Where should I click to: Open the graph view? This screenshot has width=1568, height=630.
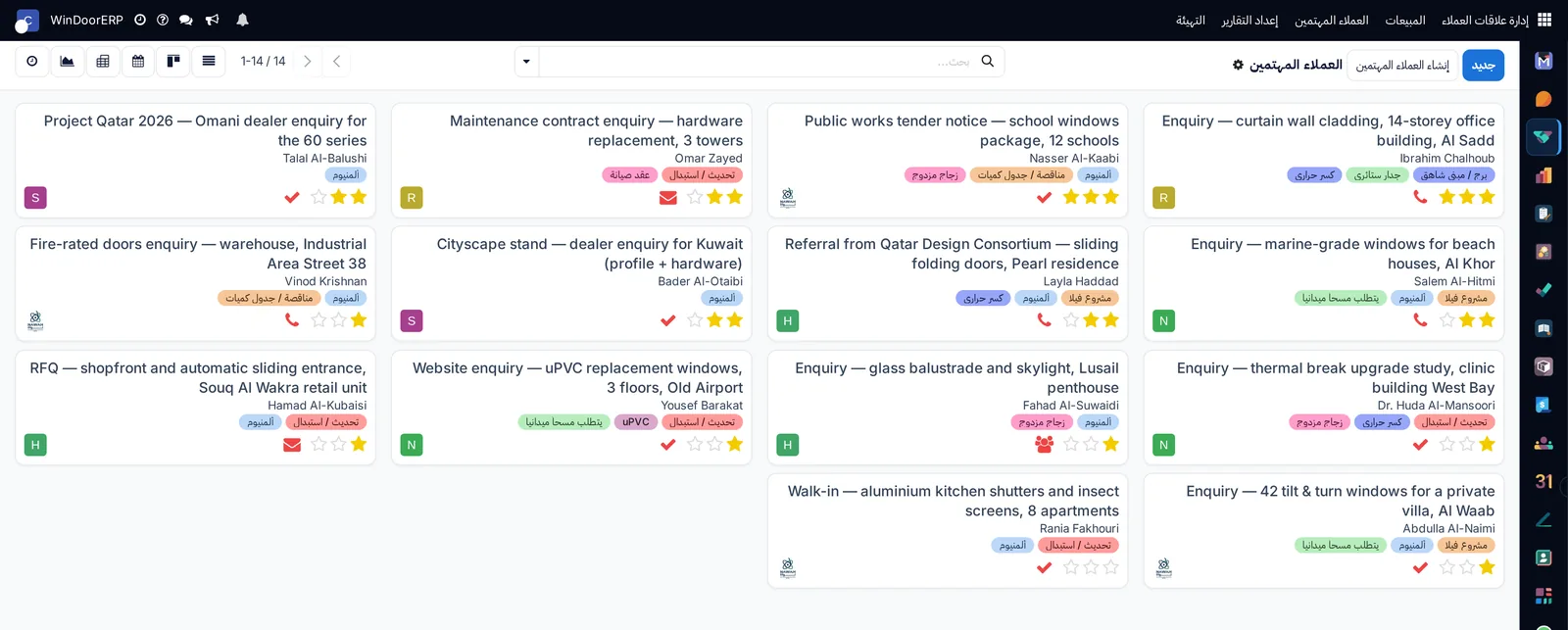click(x=68, y=62)
